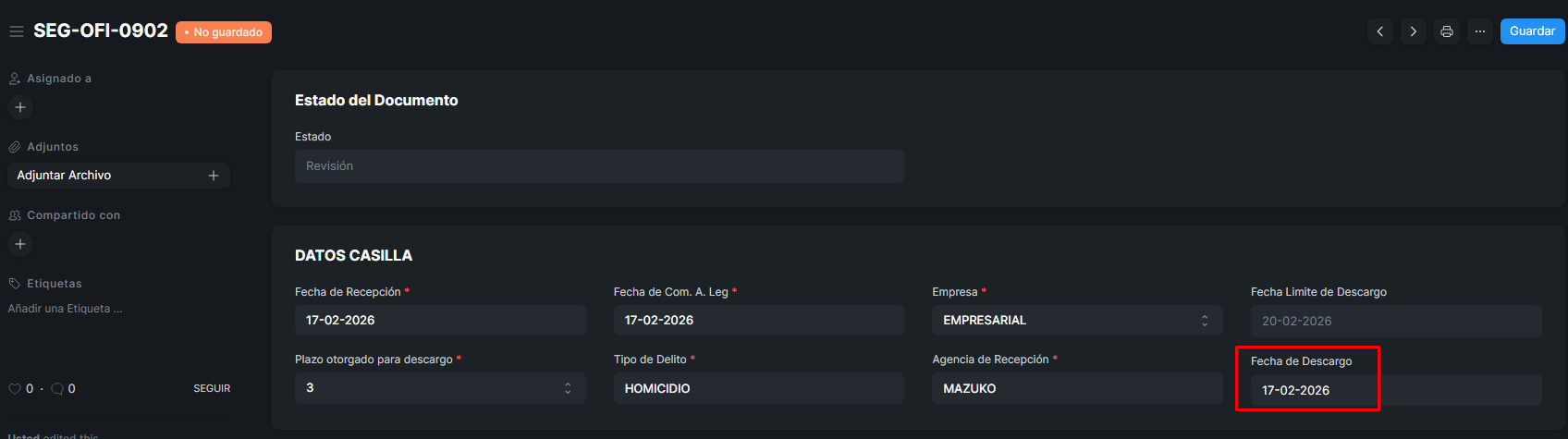Open the Empresa dropdown
The image size is (1568, 439).
[1077, 321]
